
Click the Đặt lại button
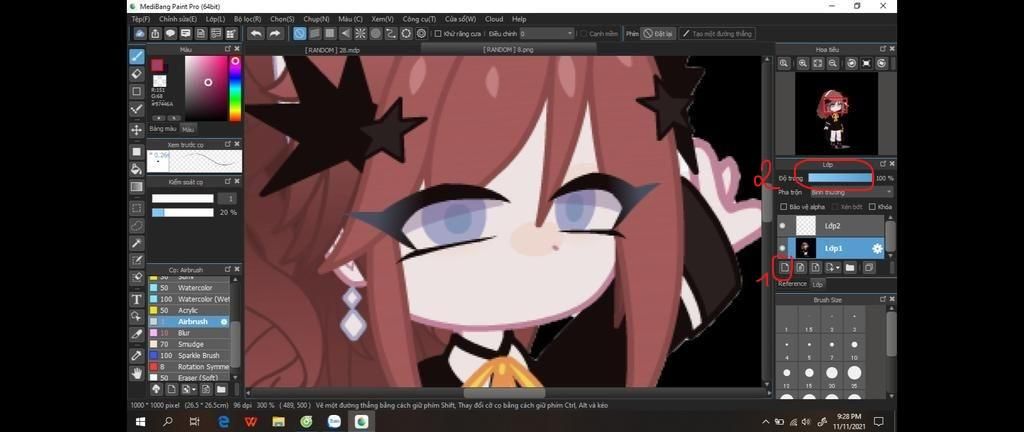click(x=658, y=33)
